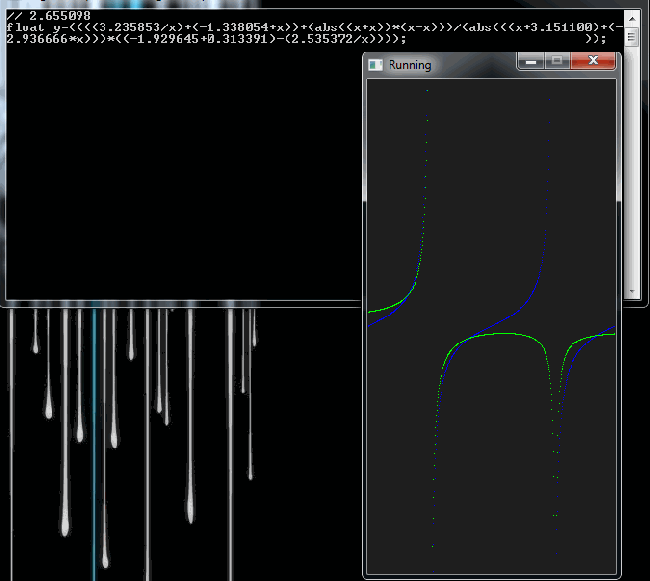Close the Running plot window
The height and width of the screenshot is (581, 650).
(597, 61)
